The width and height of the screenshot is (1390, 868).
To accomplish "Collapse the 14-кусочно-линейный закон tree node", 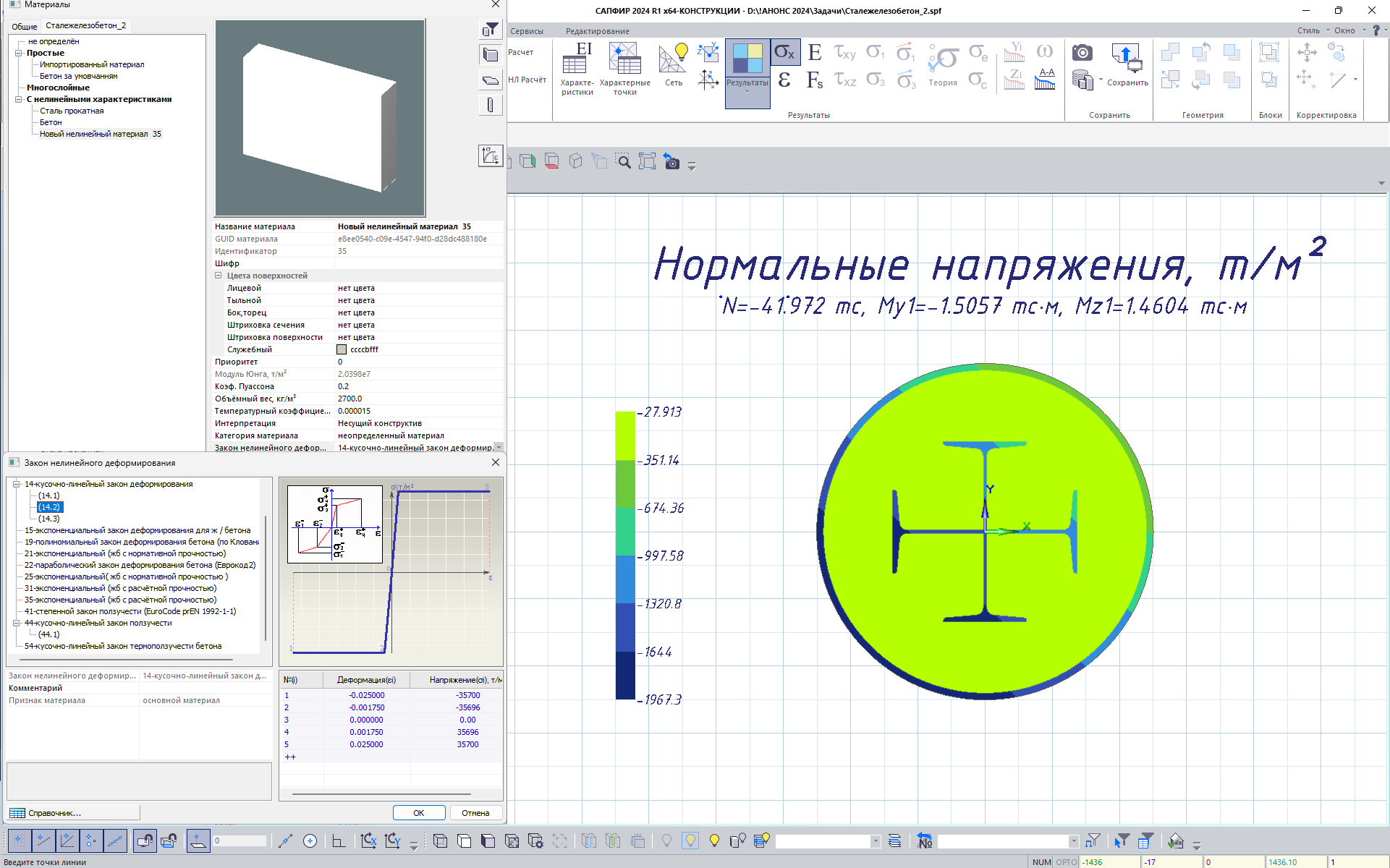I will 16,484.
